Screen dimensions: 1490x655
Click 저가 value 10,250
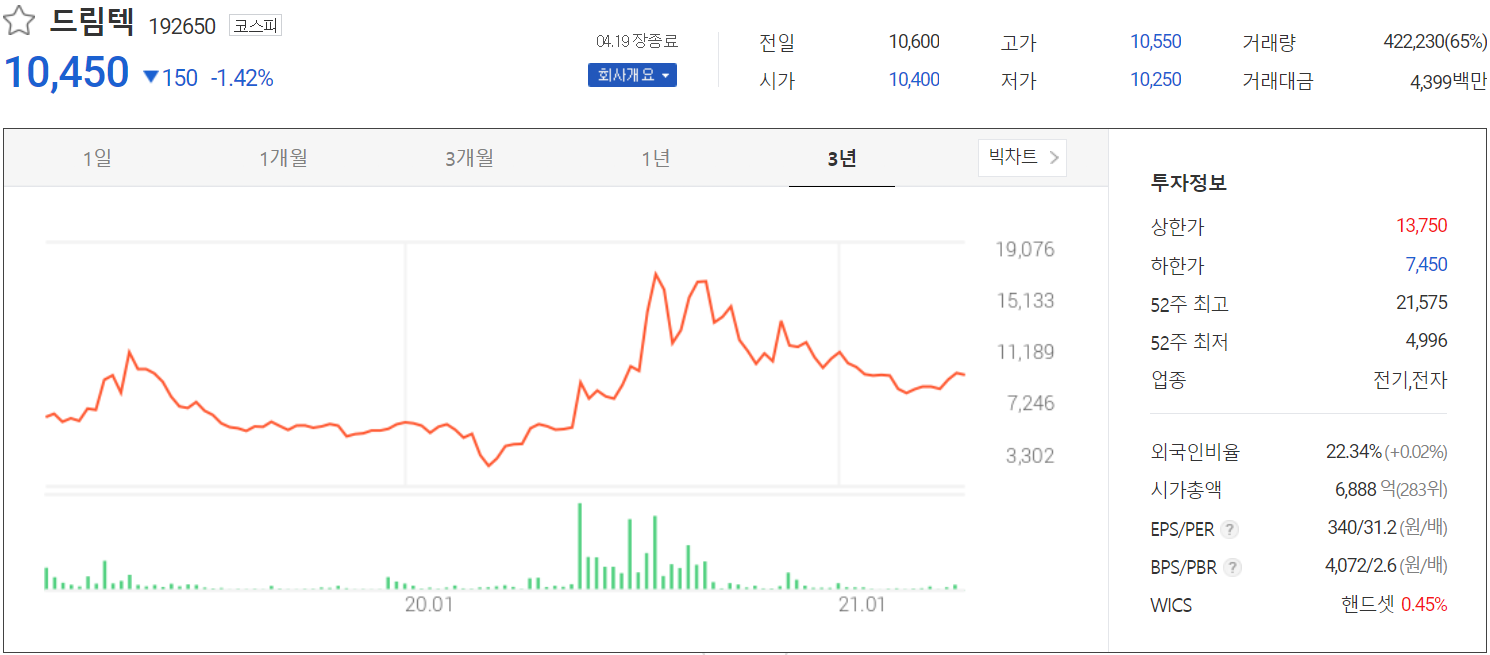pyautogui.click(x=1156, y=80)
